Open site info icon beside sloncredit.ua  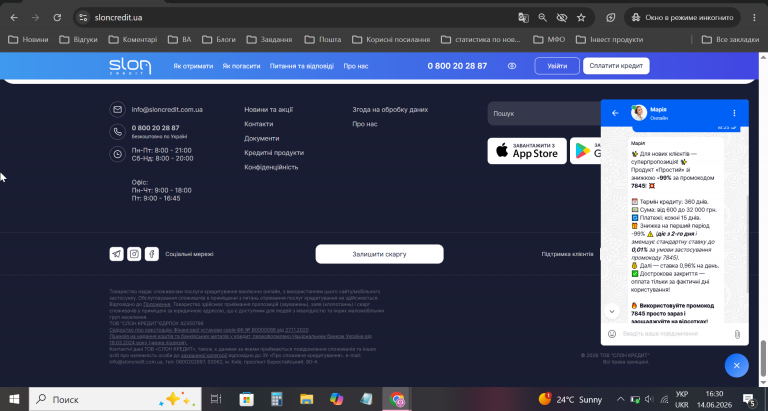(x=83, y=18)
